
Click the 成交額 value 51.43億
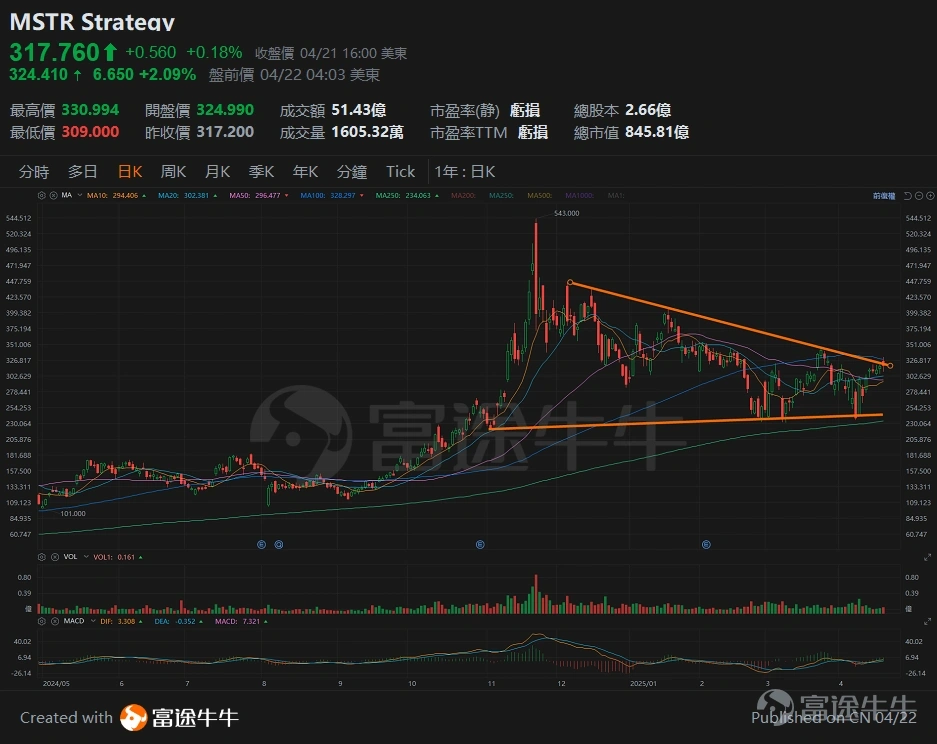[x=359, y=110]
